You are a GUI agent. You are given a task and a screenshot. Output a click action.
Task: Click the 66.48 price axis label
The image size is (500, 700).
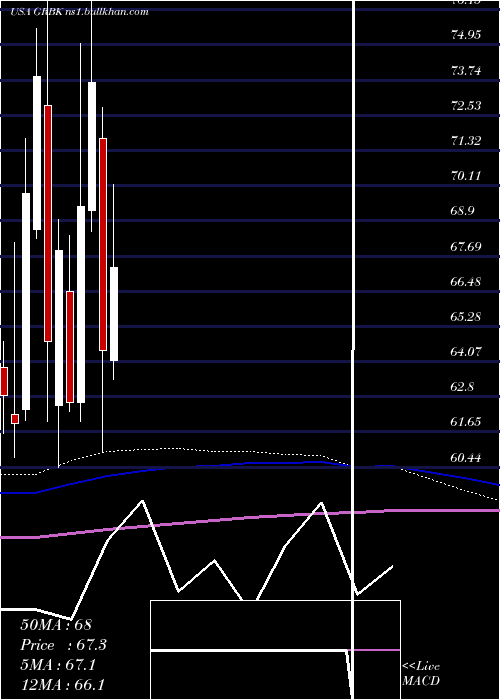pos(466,281)
